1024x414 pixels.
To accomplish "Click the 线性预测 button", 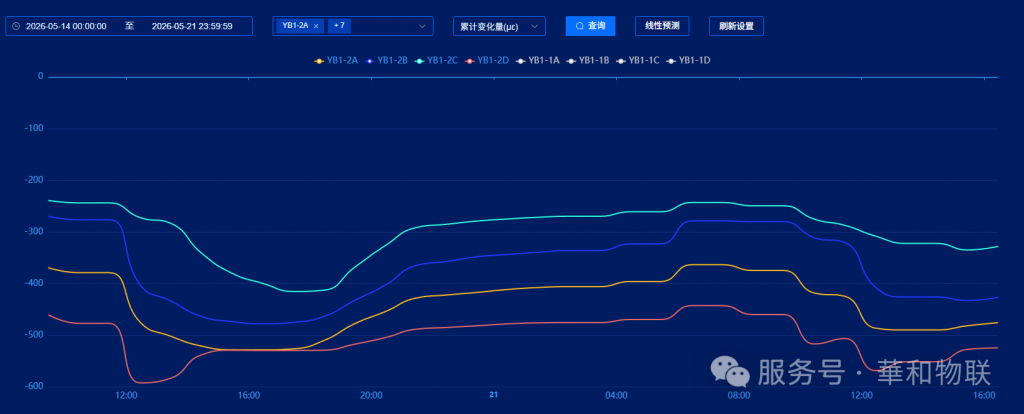I will tap(662, 26).
